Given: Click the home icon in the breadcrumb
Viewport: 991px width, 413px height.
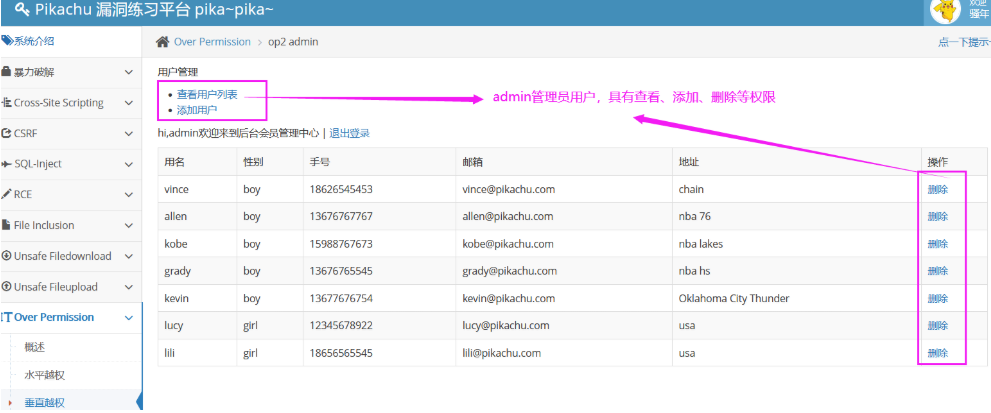Looking at the screenshot, I should pyautogui.click(x=162, y=42).
